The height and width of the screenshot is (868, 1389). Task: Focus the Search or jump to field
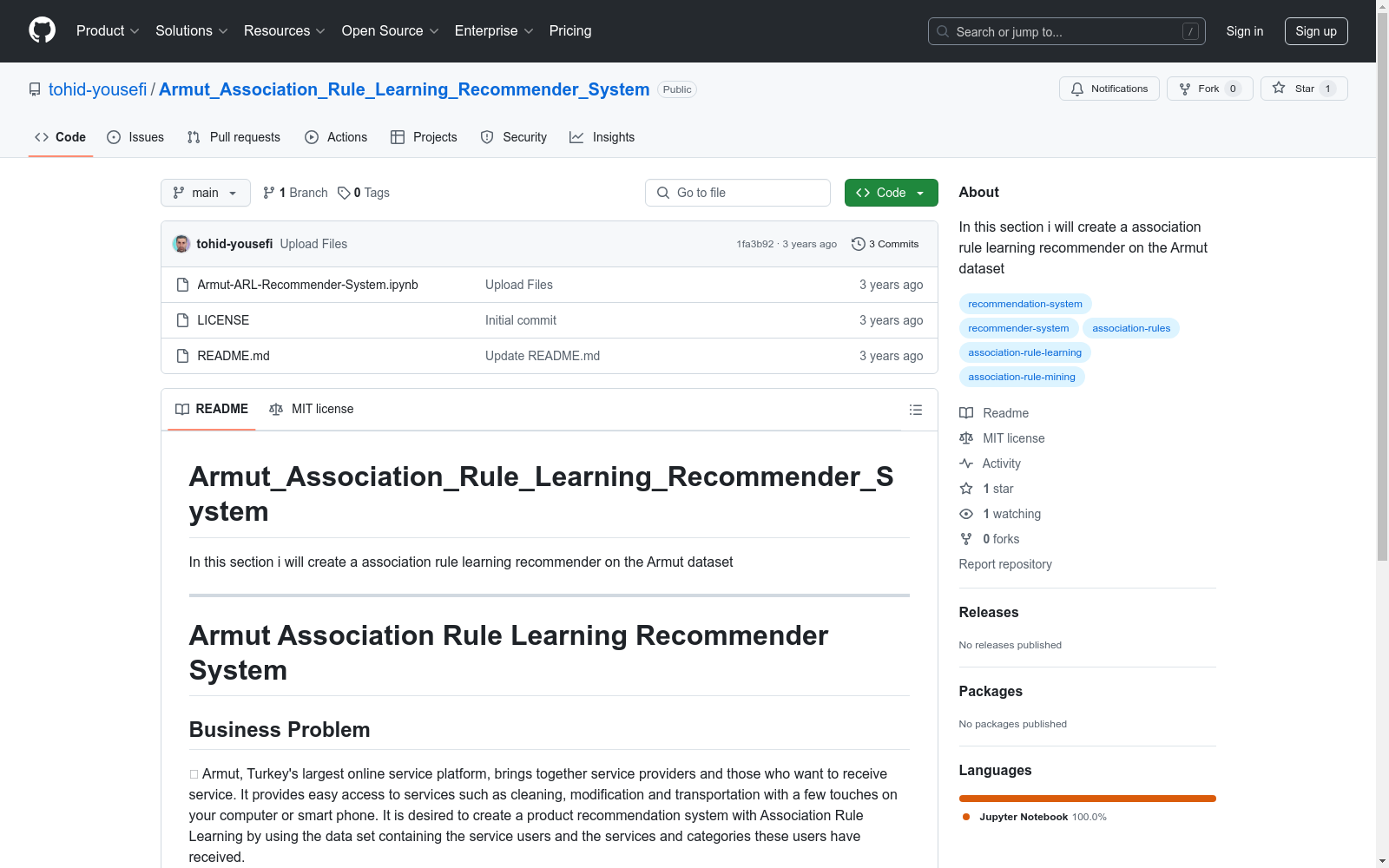click(x=1067, y=31)
